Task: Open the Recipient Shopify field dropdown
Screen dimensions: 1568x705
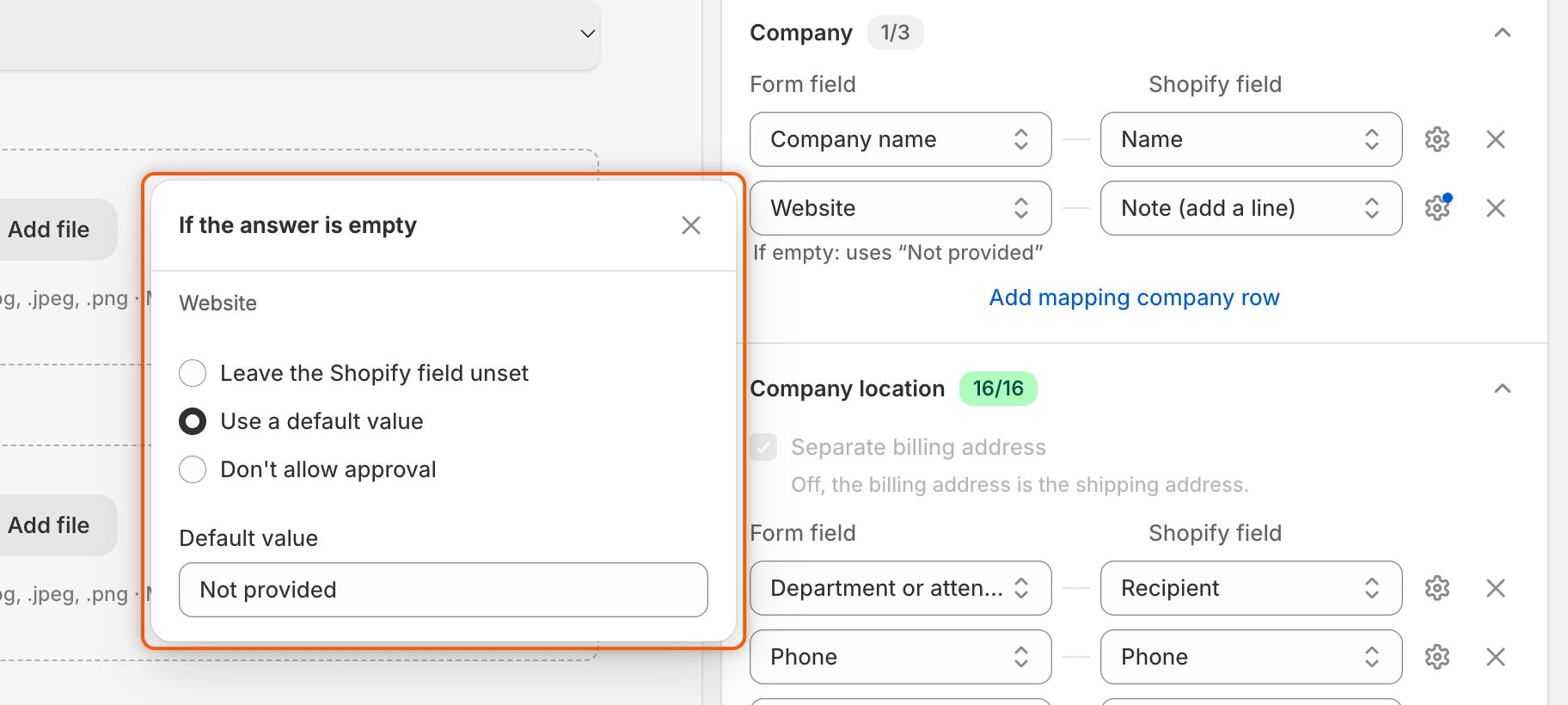Action: point(1252,588)
